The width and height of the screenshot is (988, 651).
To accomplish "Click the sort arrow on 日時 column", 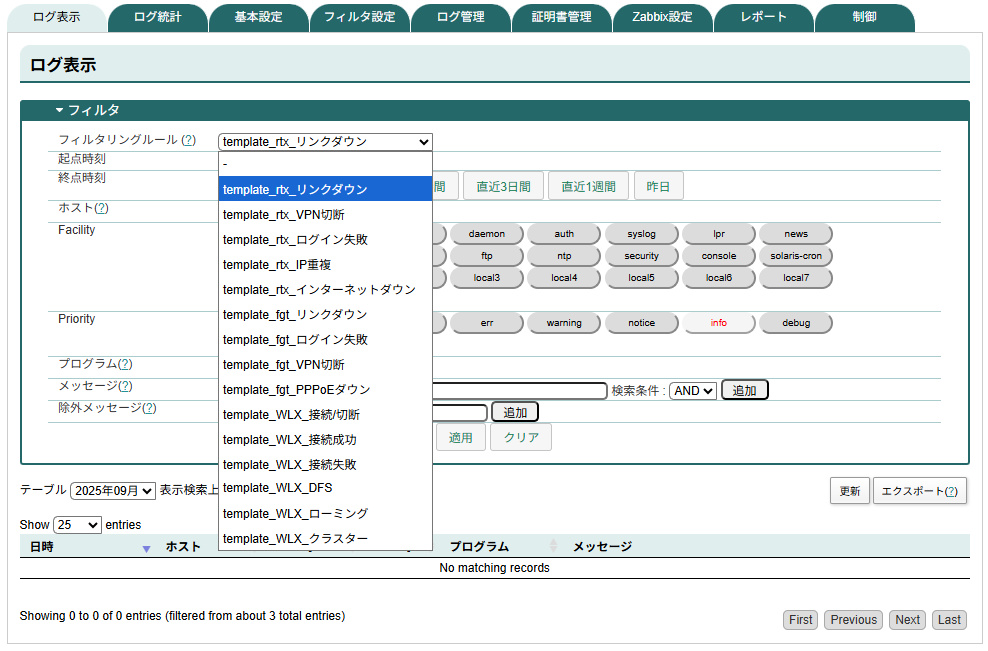I will pyautogui.click(x=146, y=550).
